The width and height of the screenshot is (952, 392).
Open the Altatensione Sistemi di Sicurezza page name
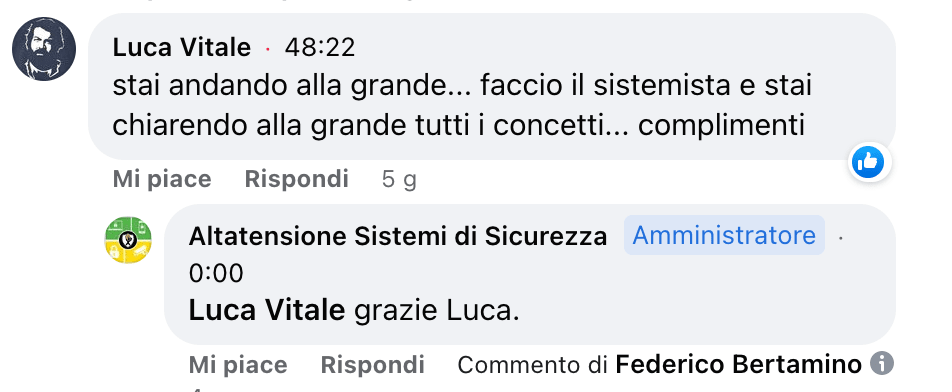pyautogui.click(x=398, y=236)
